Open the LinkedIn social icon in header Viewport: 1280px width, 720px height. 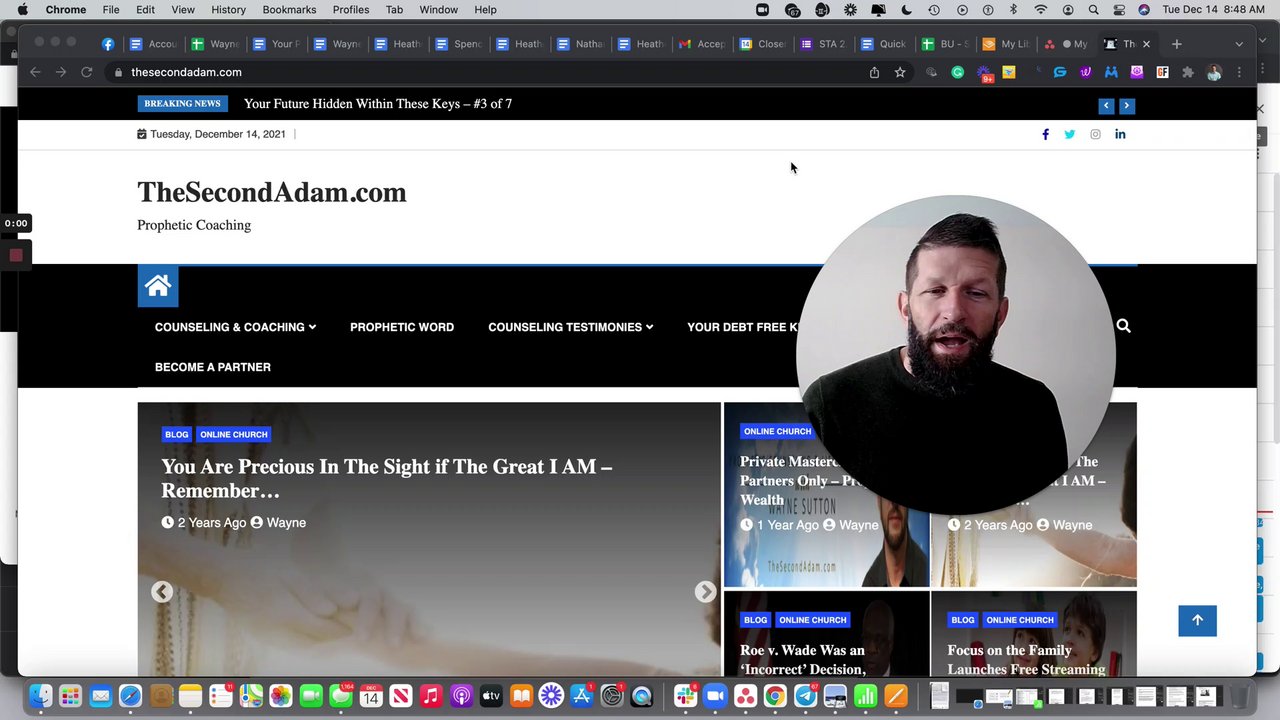(1120, 134)
